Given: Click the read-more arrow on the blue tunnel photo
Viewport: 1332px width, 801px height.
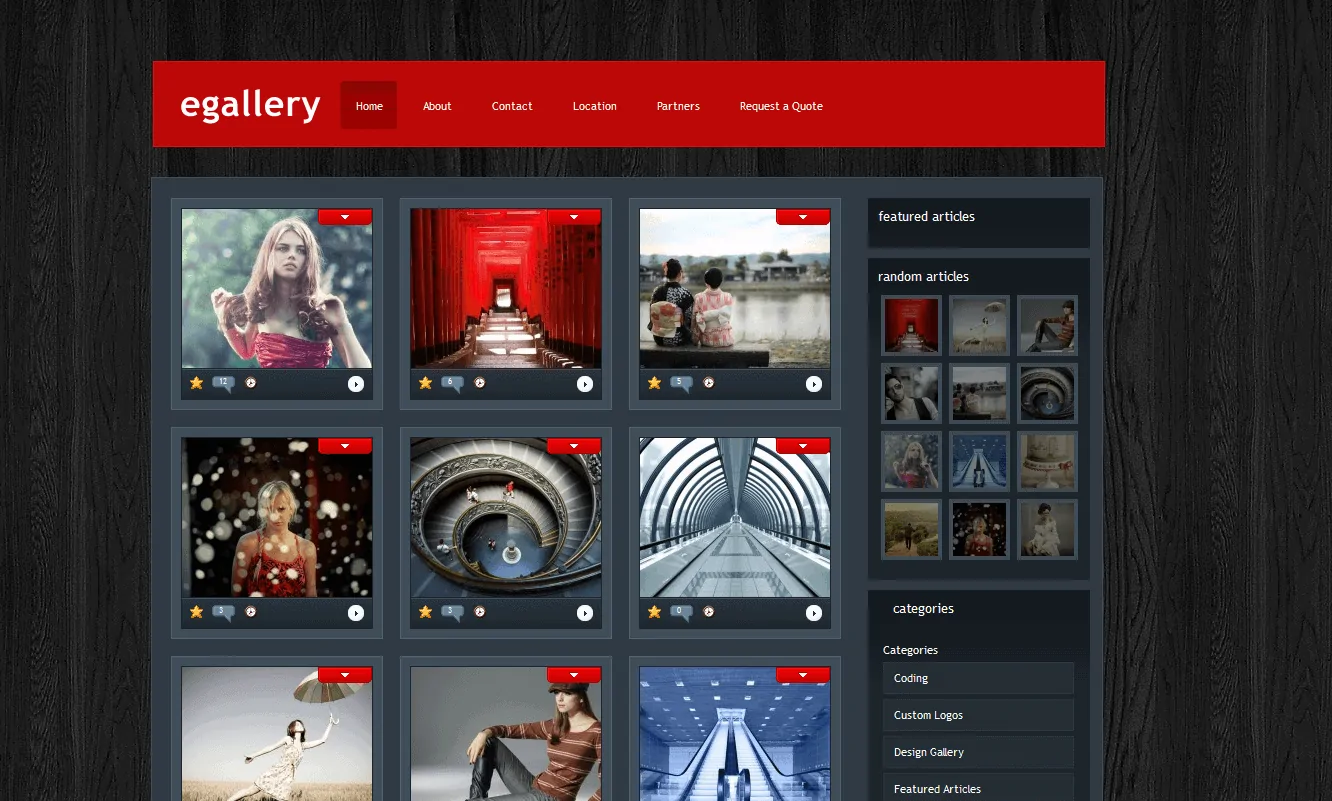Looking at the screenshot, I should pos(812,612).
